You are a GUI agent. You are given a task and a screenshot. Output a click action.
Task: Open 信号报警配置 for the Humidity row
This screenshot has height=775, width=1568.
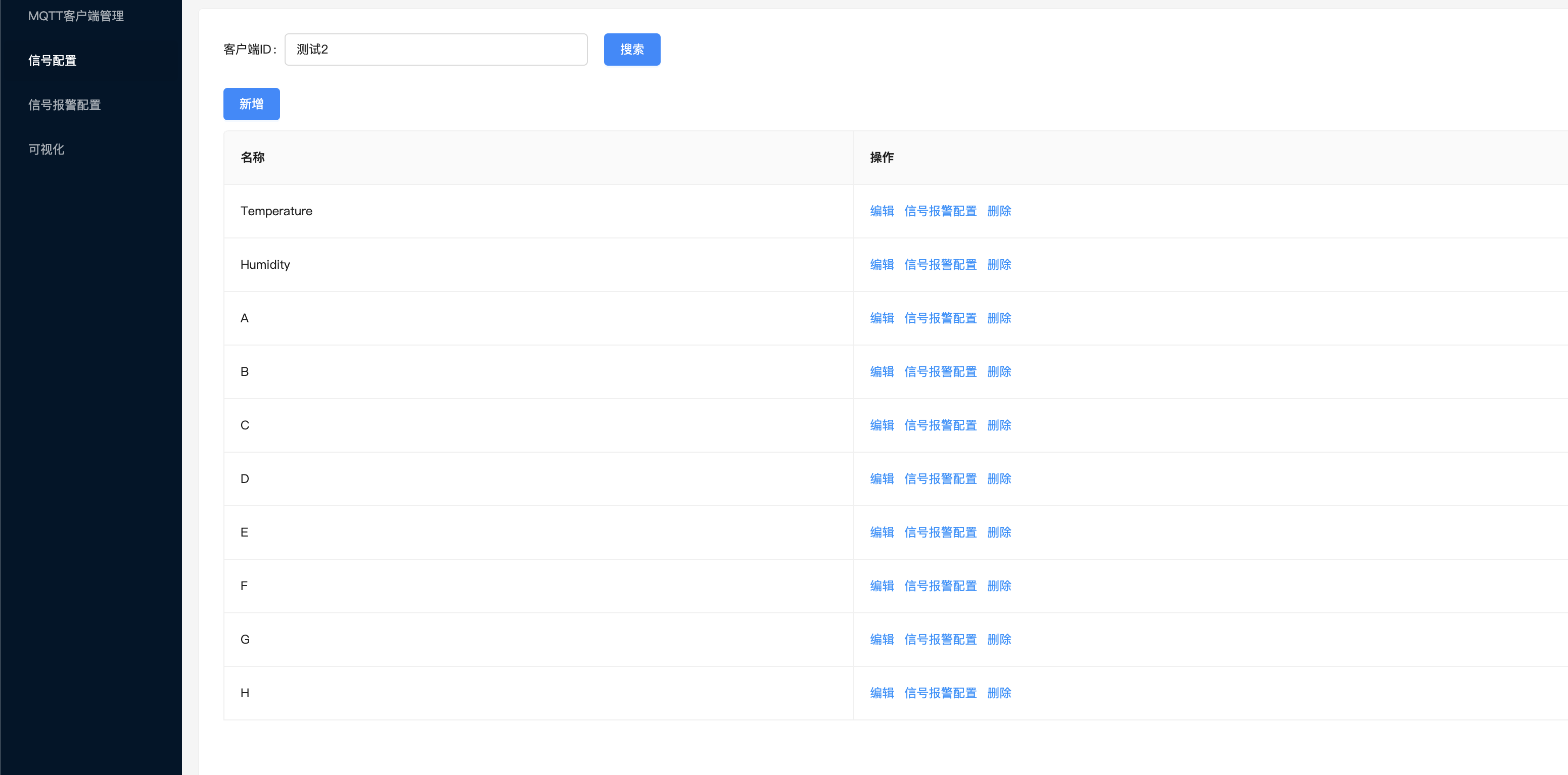point(940,265)
